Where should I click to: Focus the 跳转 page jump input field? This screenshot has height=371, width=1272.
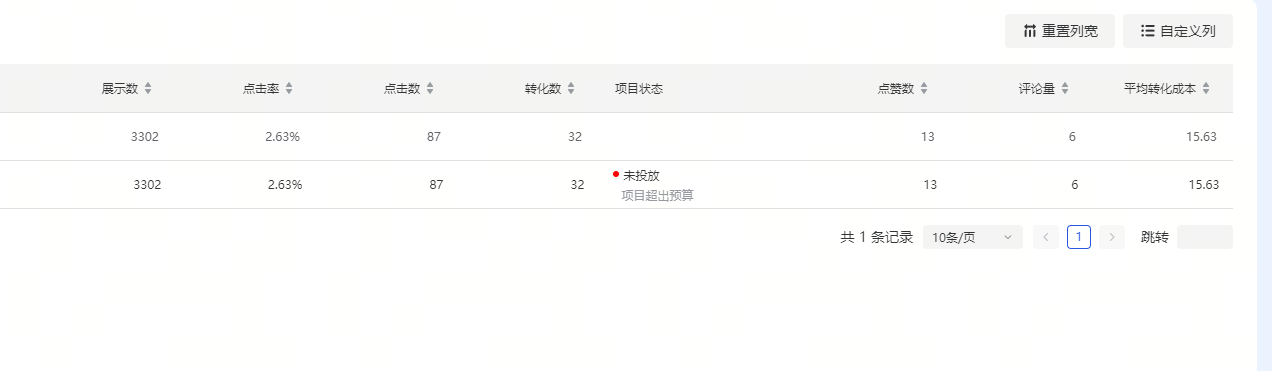[1205, 237]
